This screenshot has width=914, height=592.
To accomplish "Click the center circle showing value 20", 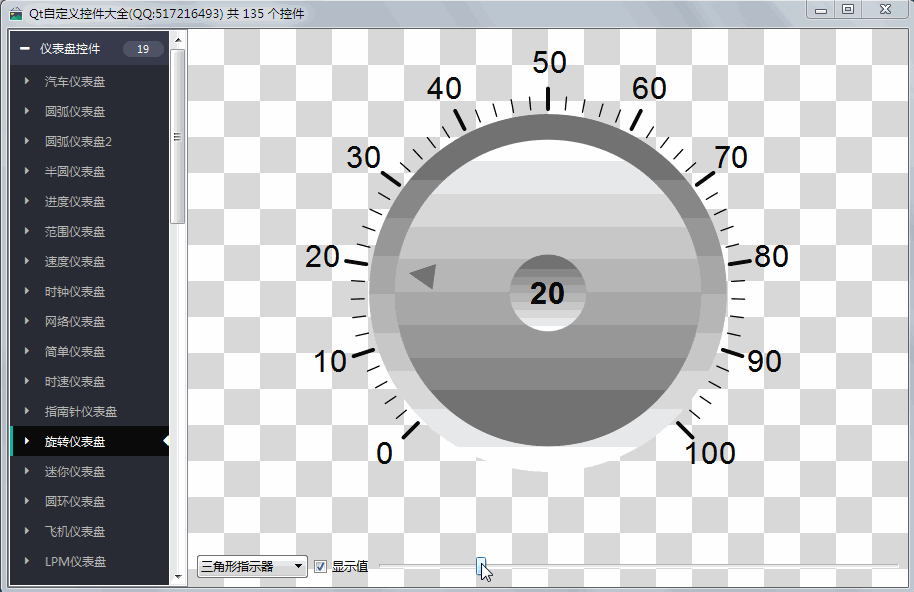I will [x=547, y=293].
